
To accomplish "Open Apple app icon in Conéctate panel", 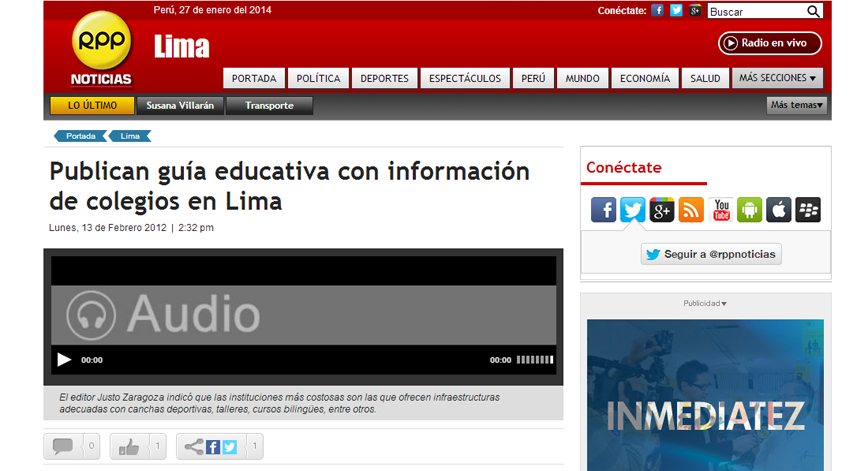I will pyautogui.click(x=779, y=210).
